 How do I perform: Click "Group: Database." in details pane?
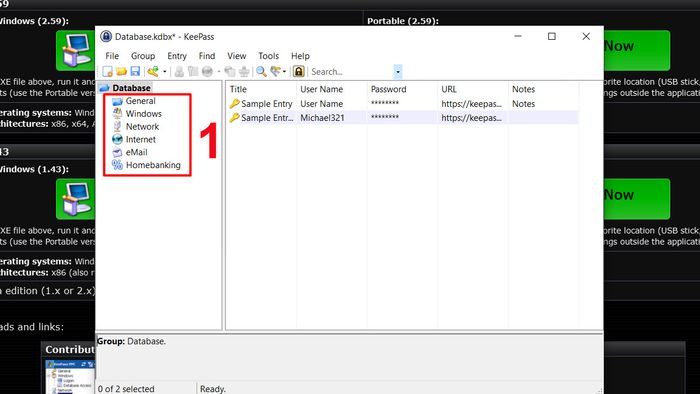click(x=131, y=341)
